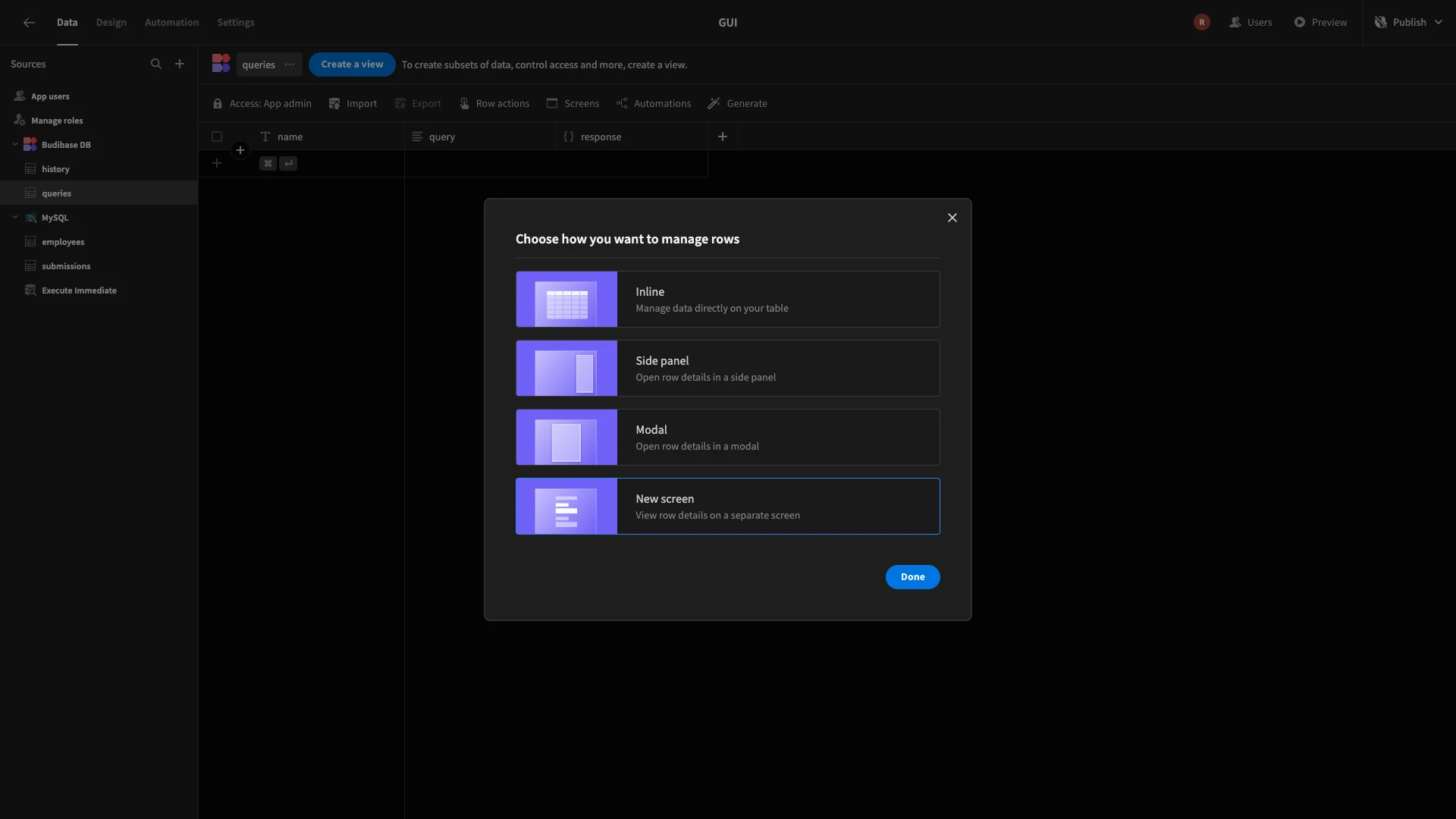Click the plus icon to add a source
This screenshot has height=819, width=1456.
(x=180, y=64)
